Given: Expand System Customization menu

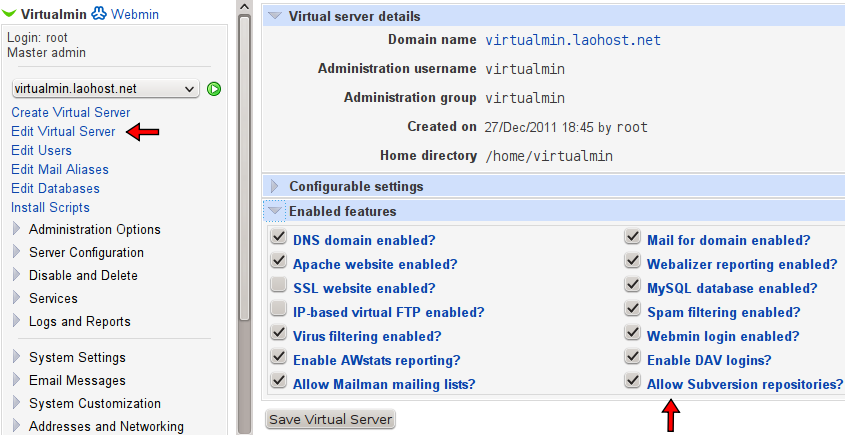Looking at the screenshot, I should click(94, 403).
